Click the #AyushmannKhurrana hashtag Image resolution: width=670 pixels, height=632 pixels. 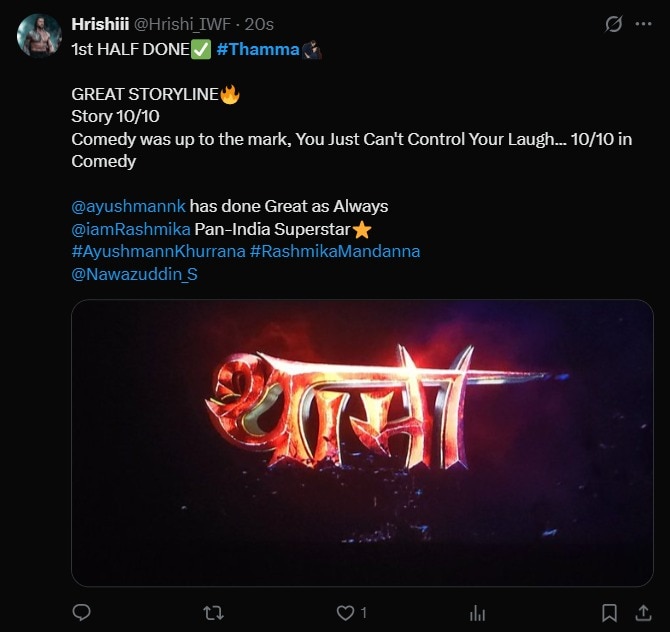coord(158,251)
